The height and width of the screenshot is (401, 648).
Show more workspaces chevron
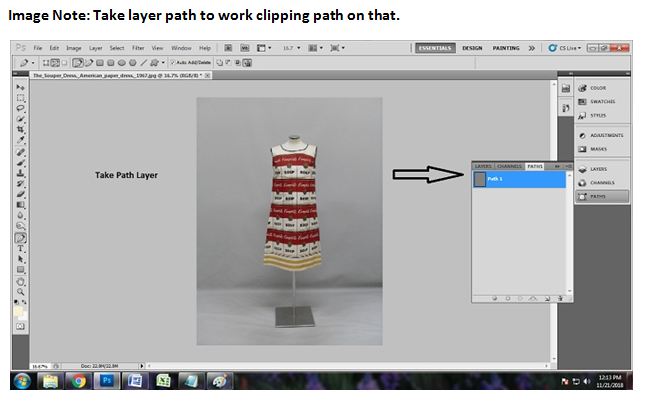(x=531, y=48)
